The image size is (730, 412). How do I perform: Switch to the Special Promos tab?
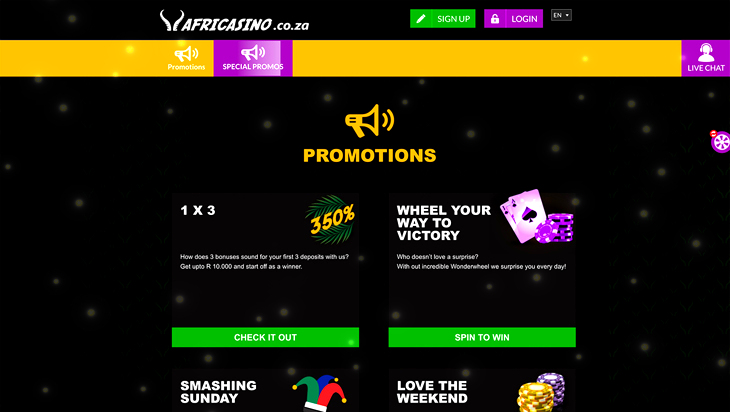[x=253, y=58]
